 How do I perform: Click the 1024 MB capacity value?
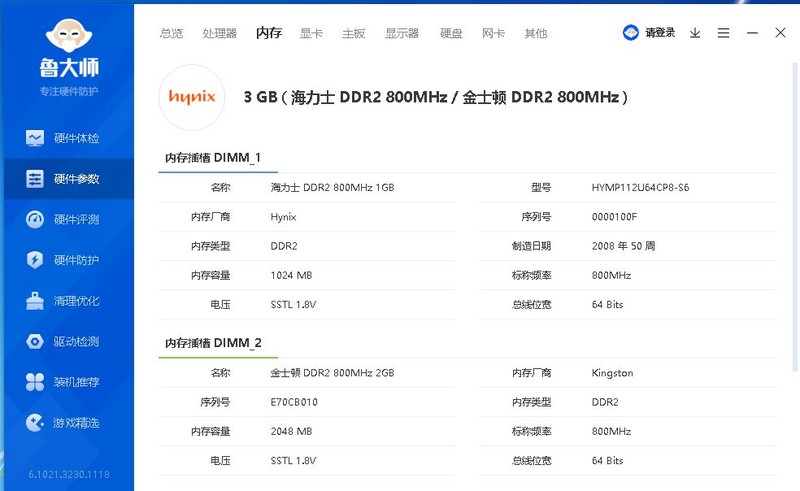(291, 275)
